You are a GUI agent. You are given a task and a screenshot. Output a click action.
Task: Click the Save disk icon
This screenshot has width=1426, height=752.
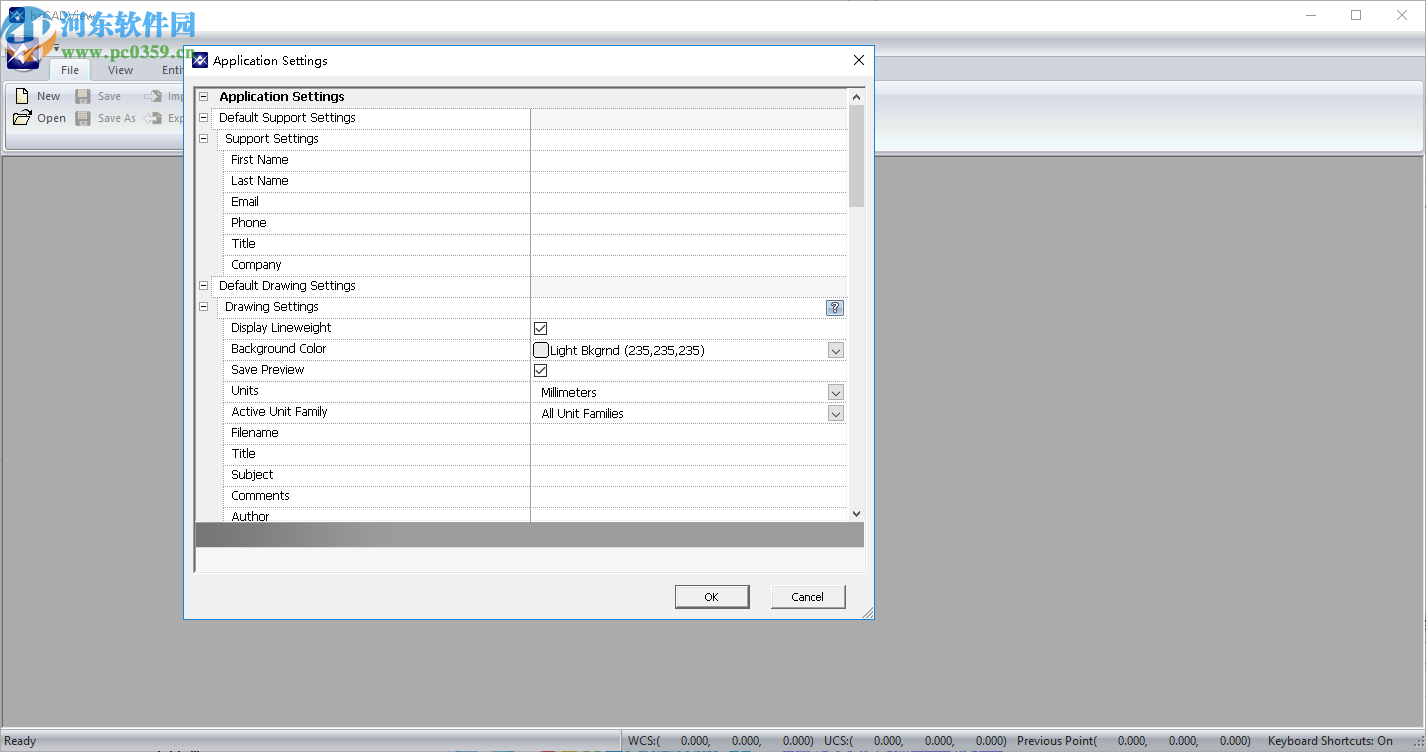(83, 96)
